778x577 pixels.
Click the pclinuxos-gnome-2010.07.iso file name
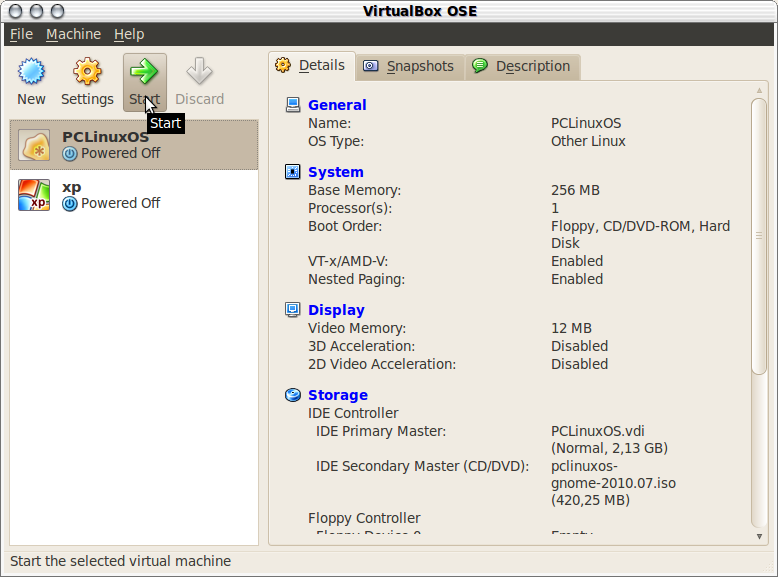[x=613, y=475]
